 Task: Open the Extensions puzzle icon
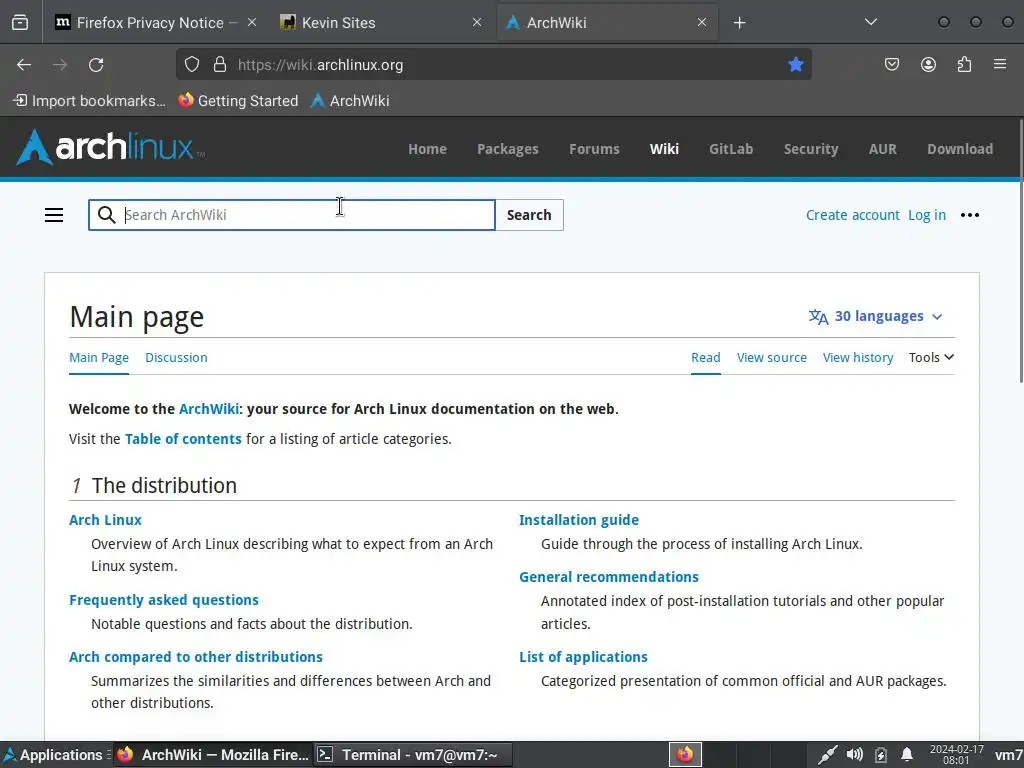point(964,65)
